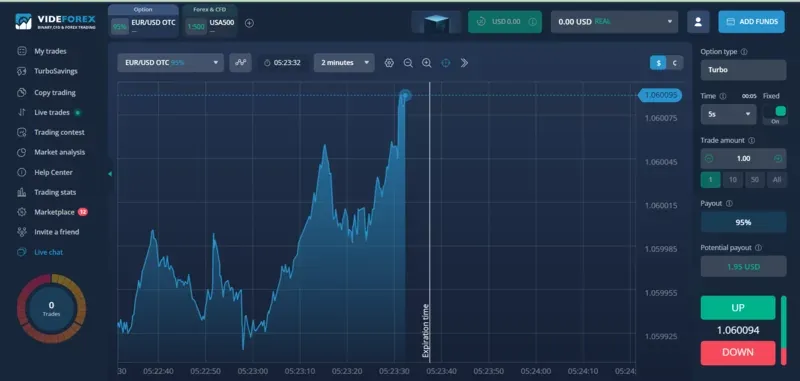
Task: Click the USD 0.00 bonus balance button
Action: [505, 22]
